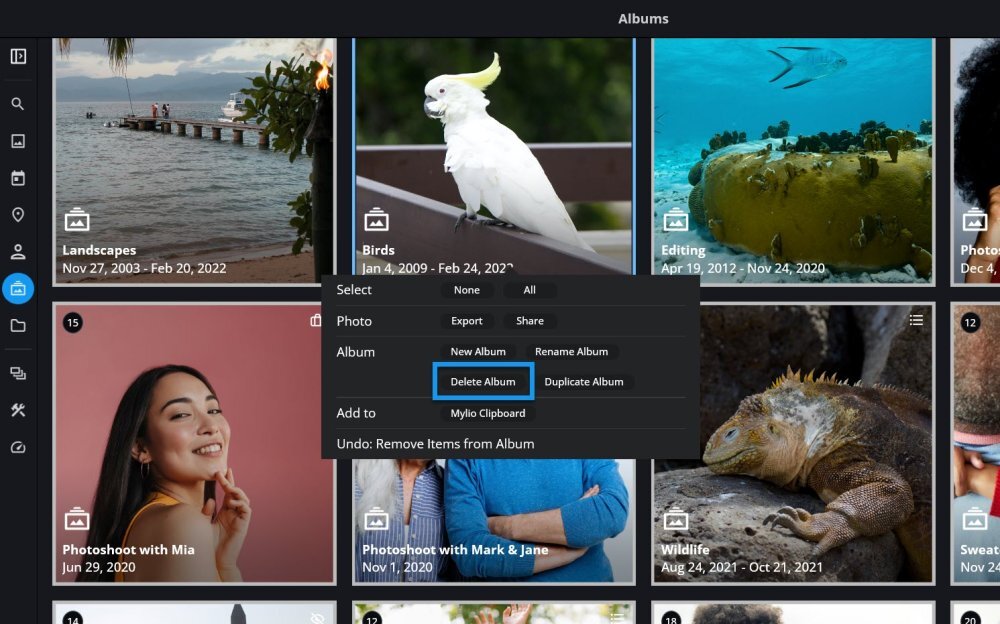Select the Albums view icon in sidebar
The width and height of the screenshot is (1000, 624).
(18, 289)
